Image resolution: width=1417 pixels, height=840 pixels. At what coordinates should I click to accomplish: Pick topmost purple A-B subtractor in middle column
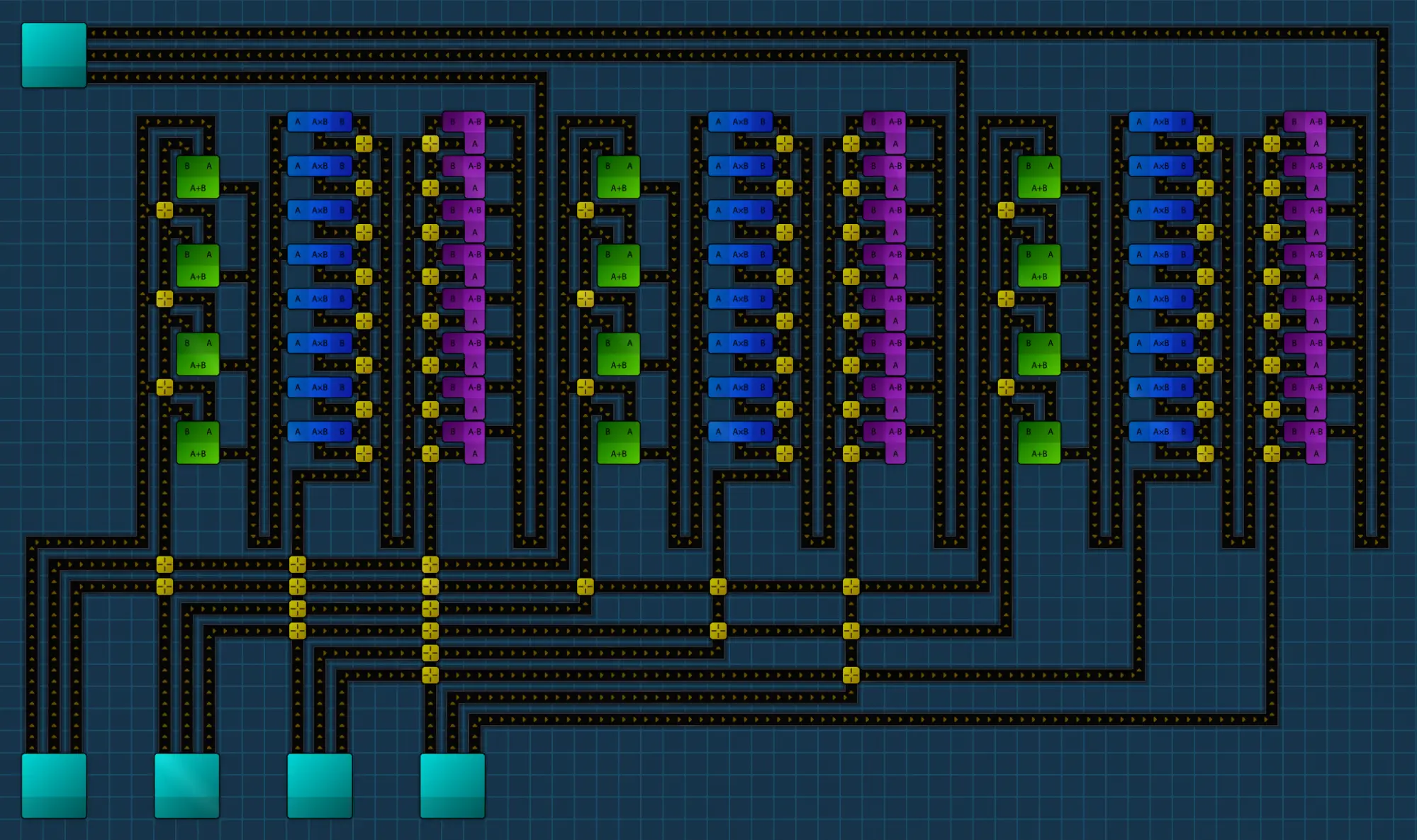(886, 132)
